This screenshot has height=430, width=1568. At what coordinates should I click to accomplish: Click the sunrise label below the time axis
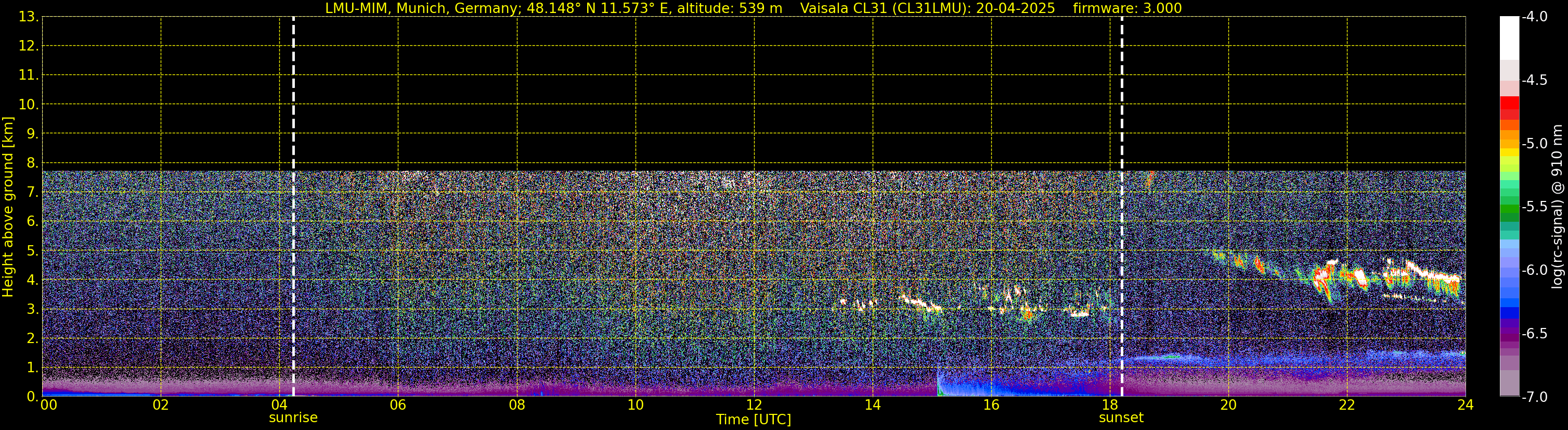[293, 418]
